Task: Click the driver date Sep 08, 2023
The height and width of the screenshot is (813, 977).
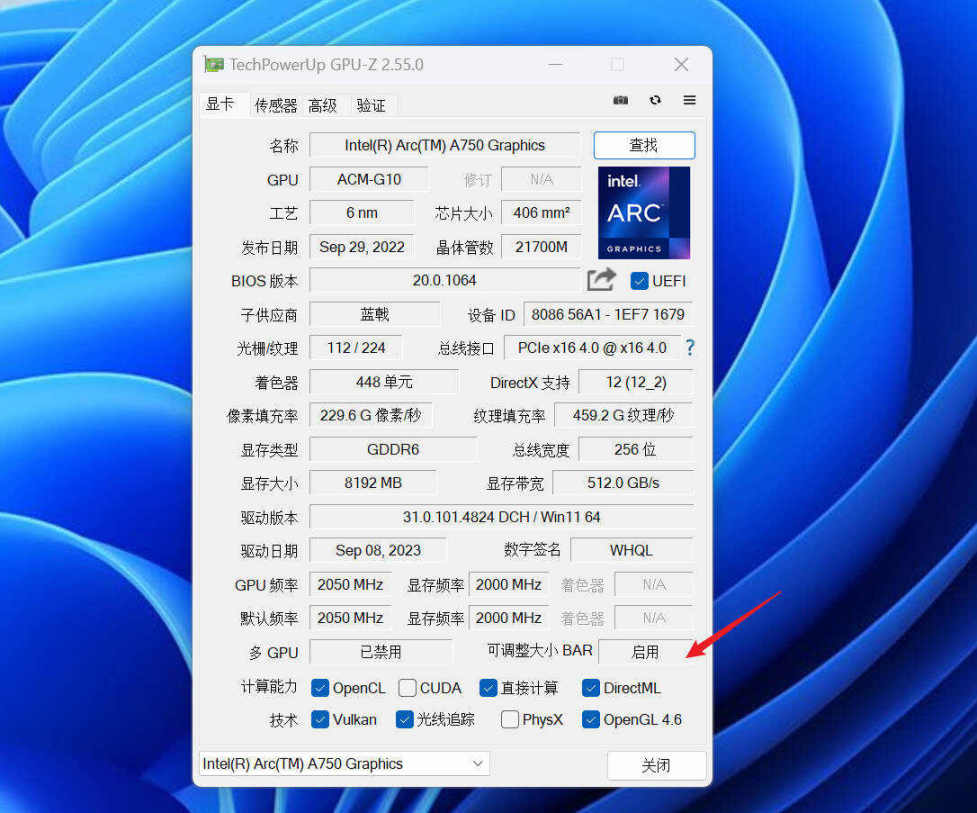Action: (378, 551)
